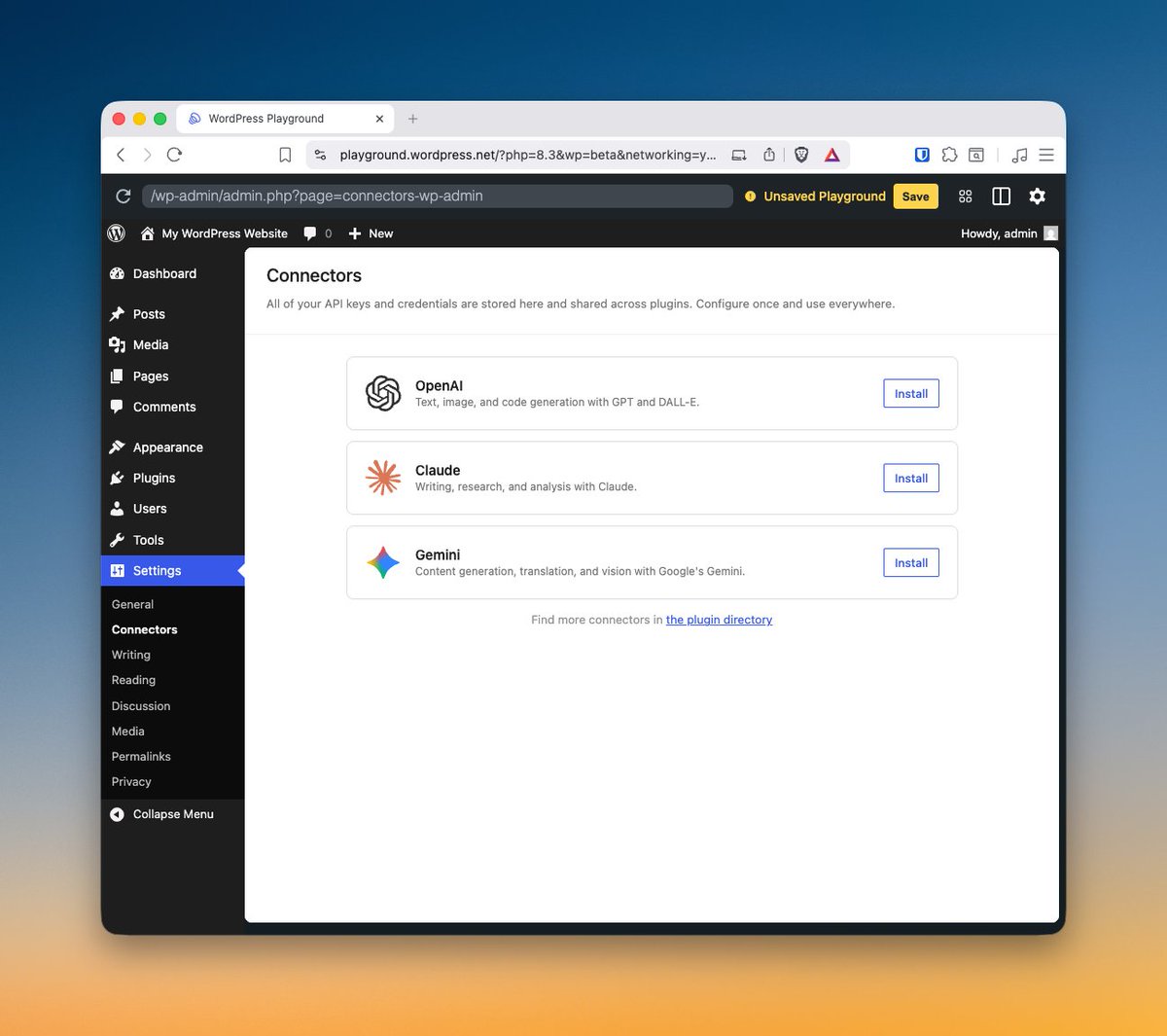Open the Playground site manager grid icon
1167x1036 pixels.
click(x=965, y=196)
